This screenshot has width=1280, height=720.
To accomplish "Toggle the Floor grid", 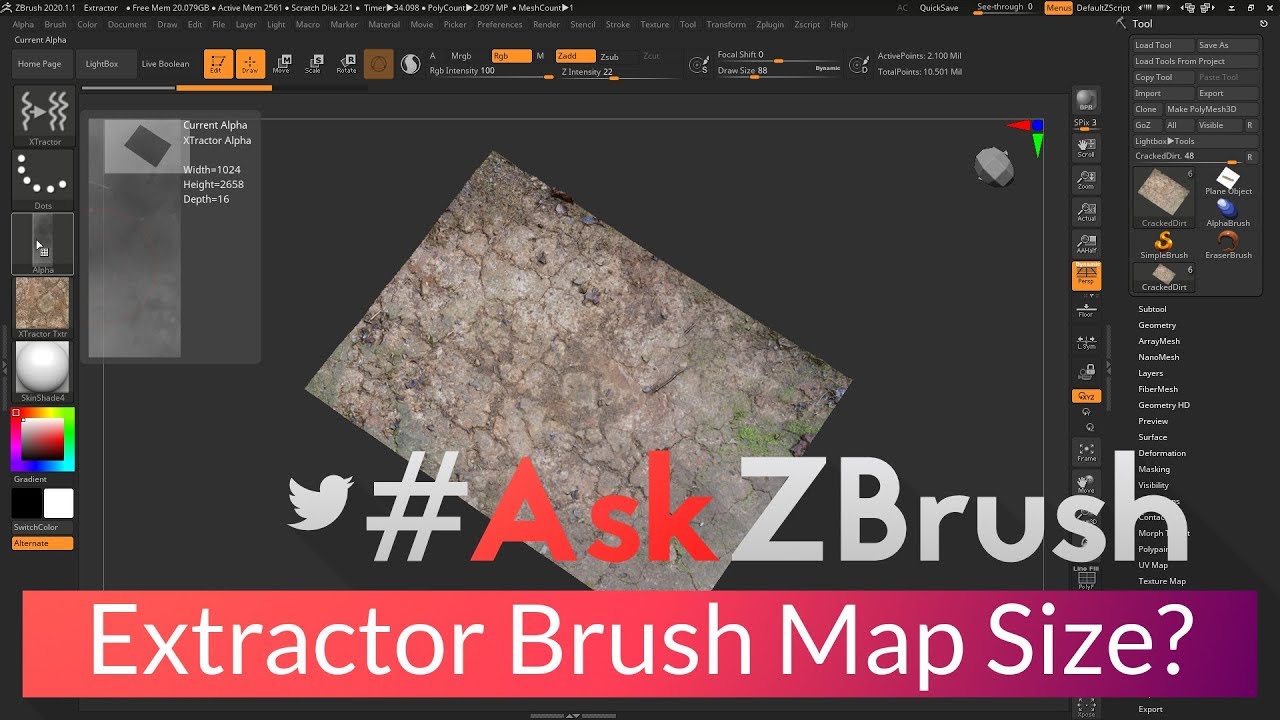I will click(1086, 308).
